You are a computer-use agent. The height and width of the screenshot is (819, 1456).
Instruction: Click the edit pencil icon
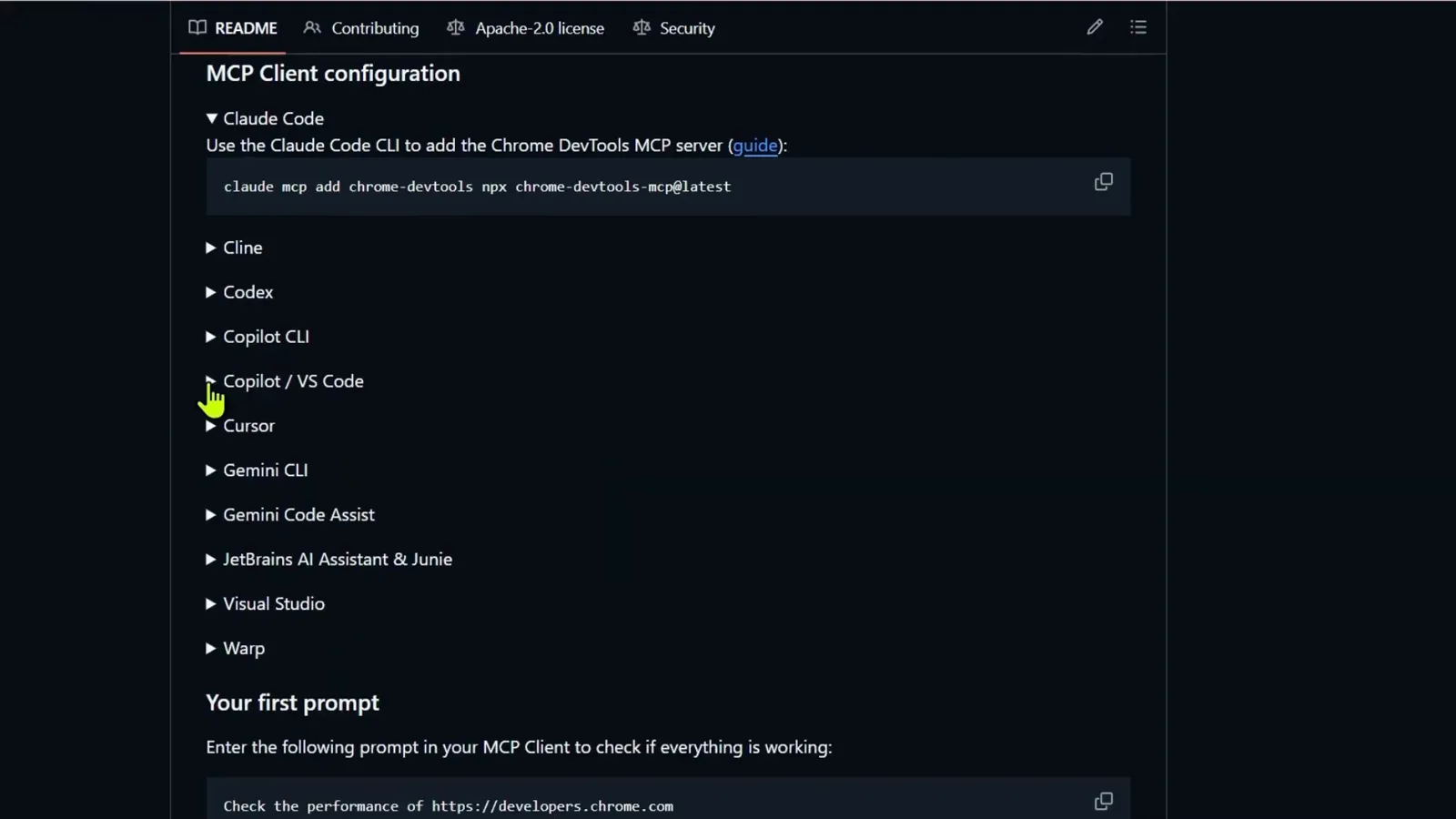[1095, 27]
